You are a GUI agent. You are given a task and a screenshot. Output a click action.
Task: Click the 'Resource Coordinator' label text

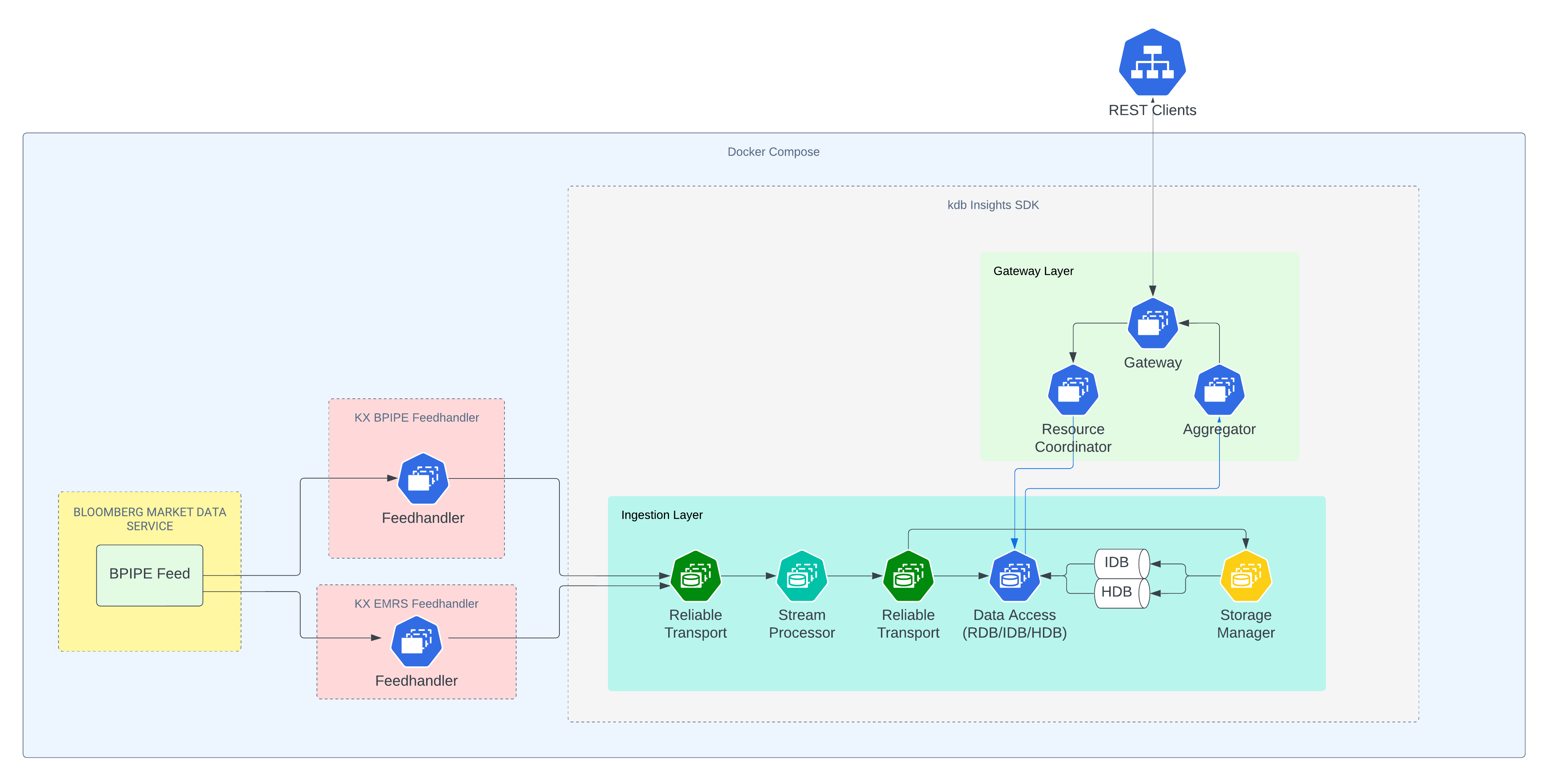1072,438
